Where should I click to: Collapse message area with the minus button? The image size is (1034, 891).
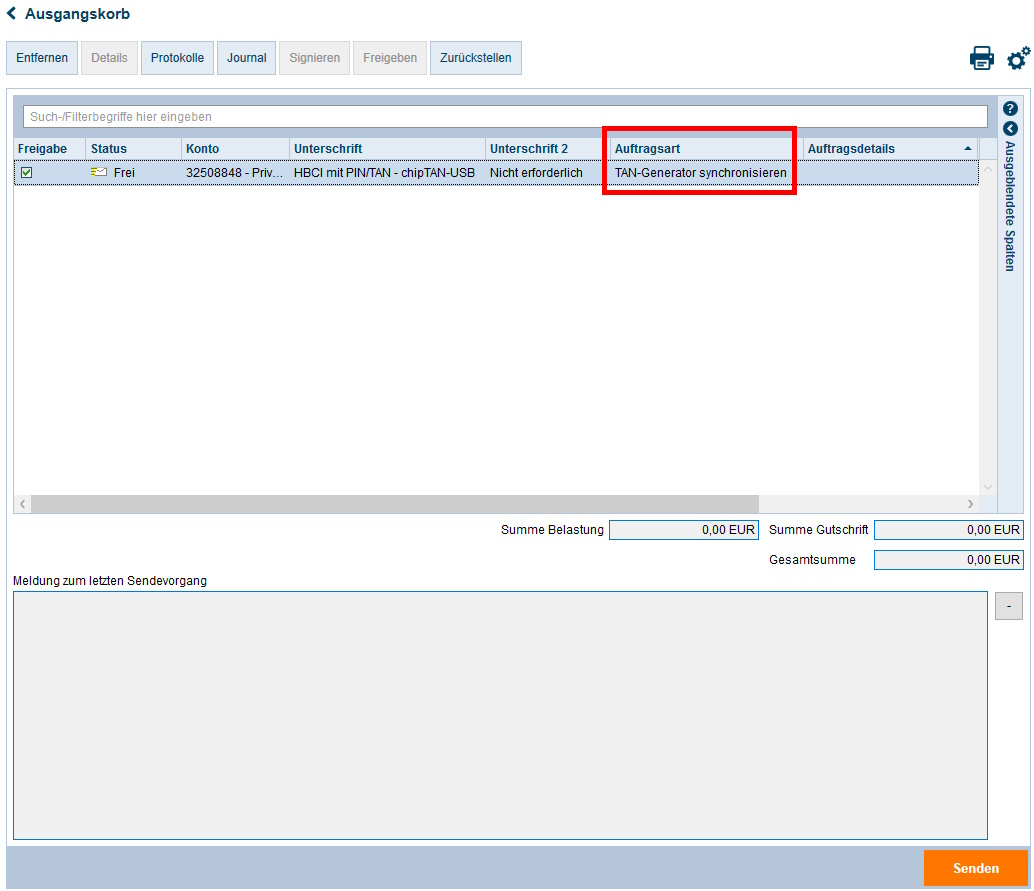[1008, 606]
